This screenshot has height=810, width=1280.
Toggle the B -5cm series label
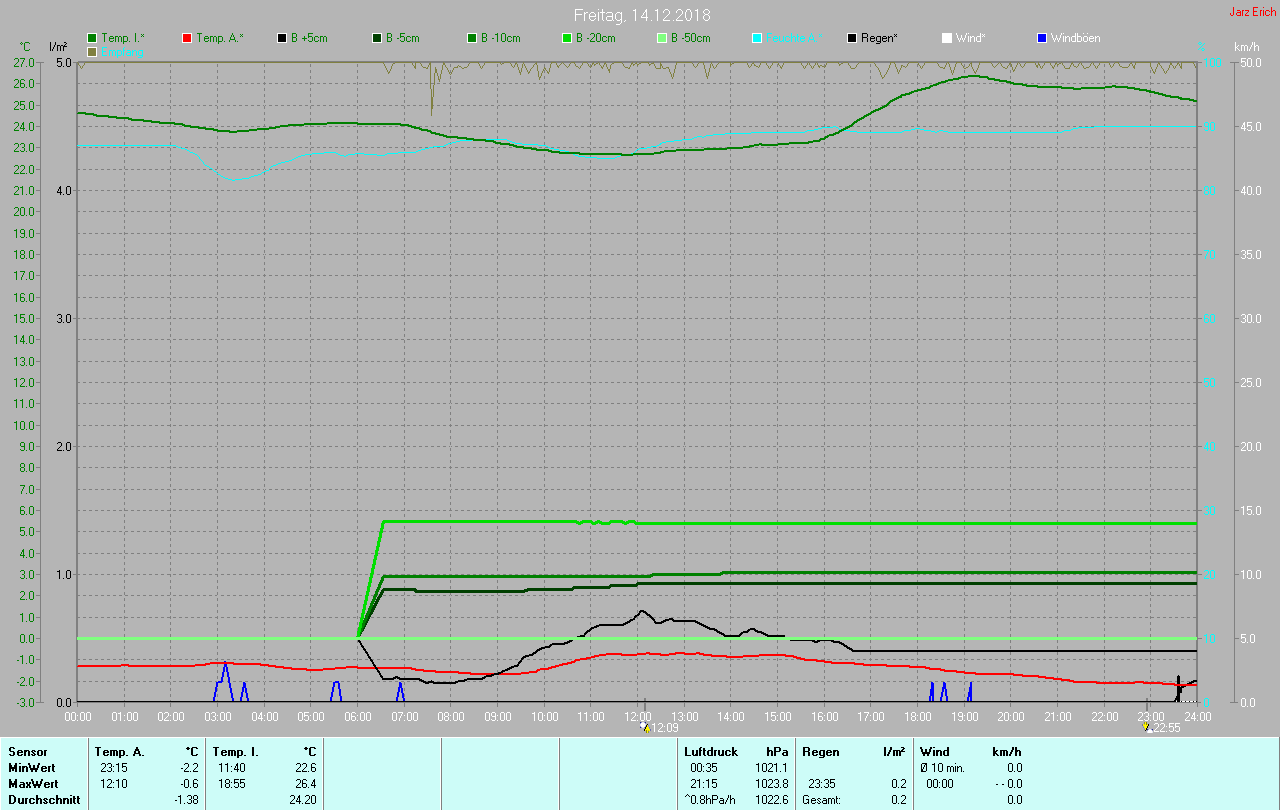coord(404,38)
